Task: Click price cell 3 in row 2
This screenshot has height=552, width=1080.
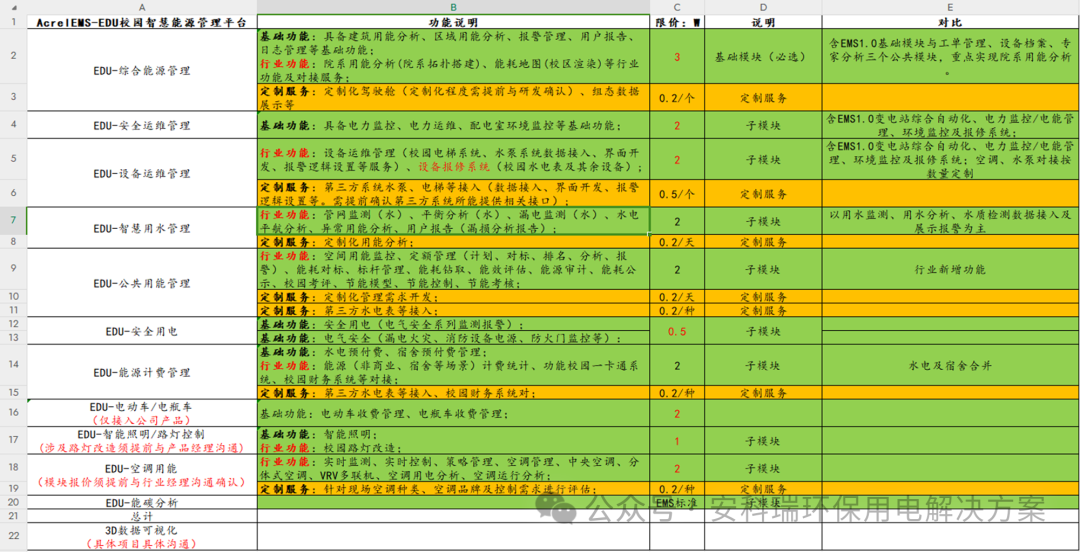Action: click(x=677, y=57)
